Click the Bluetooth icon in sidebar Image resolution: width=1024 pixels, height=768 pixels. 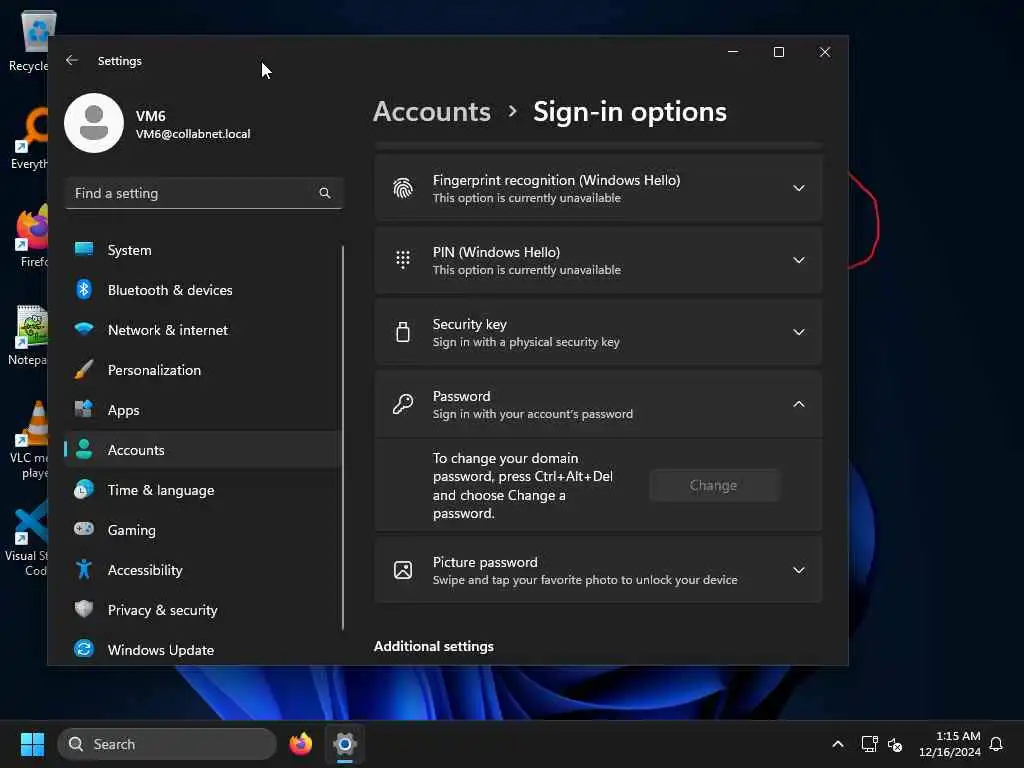click(84, 289)
